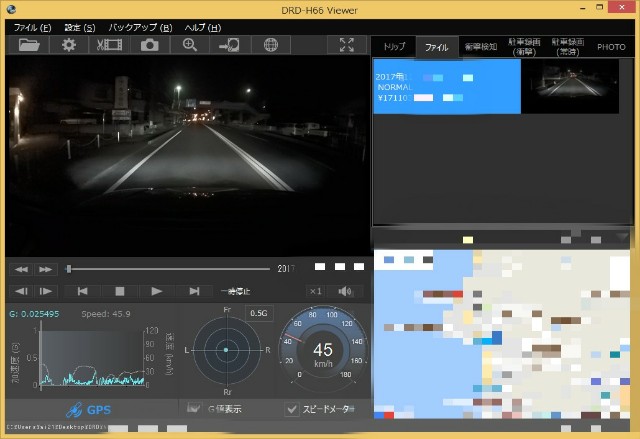Switch to 駐車録画 (常時) tab
Screen dimensions: 640x439
tap(568, 47)
